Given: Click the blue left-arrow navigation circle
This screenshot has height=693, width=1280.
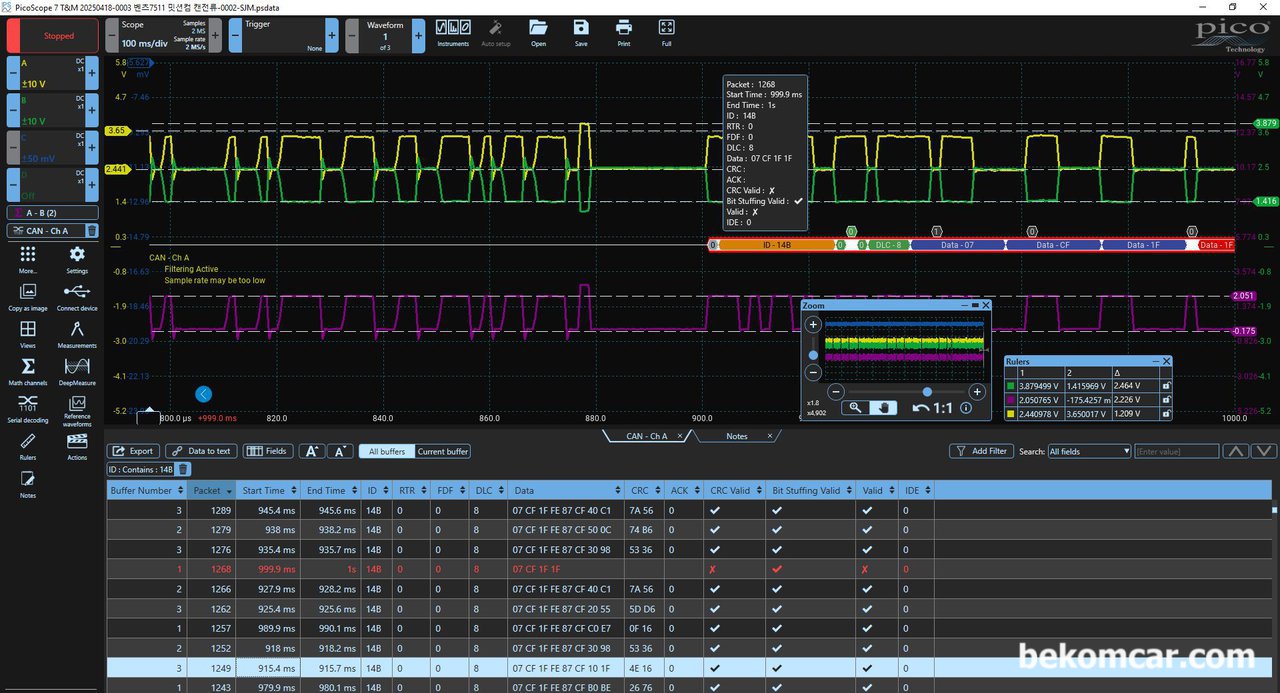Looking at the screenshot, I should pyautogui.click(x=204, y=394).
